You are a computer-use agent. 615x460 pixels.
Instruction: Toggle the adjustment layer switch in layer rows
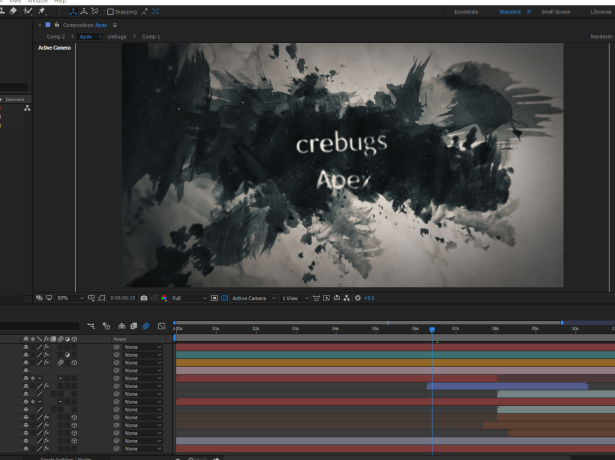67,355
